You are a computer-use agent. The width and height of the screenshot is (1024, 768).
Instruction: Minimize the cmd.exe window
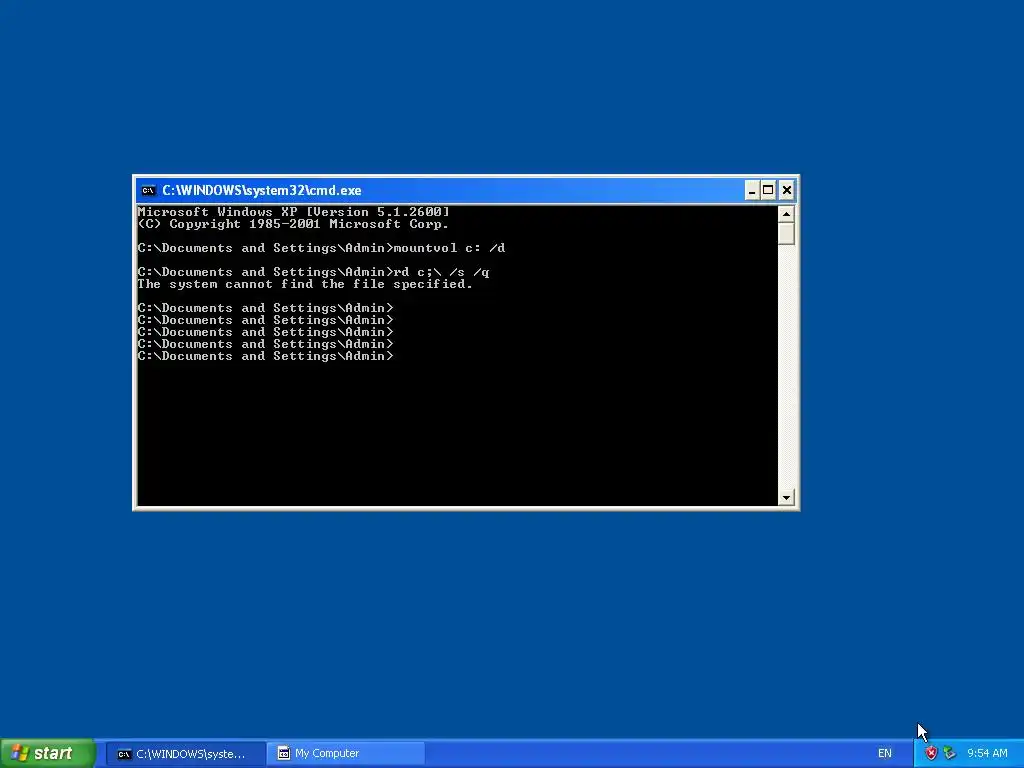tap(752, 191)
